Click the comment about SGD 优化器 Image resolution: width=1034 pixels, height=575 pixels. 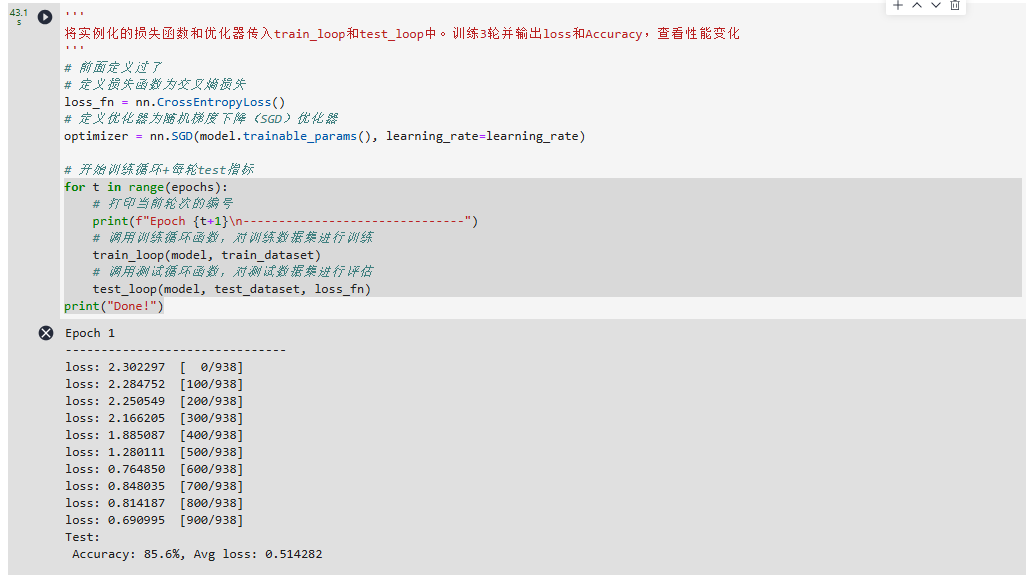(201, 119)
